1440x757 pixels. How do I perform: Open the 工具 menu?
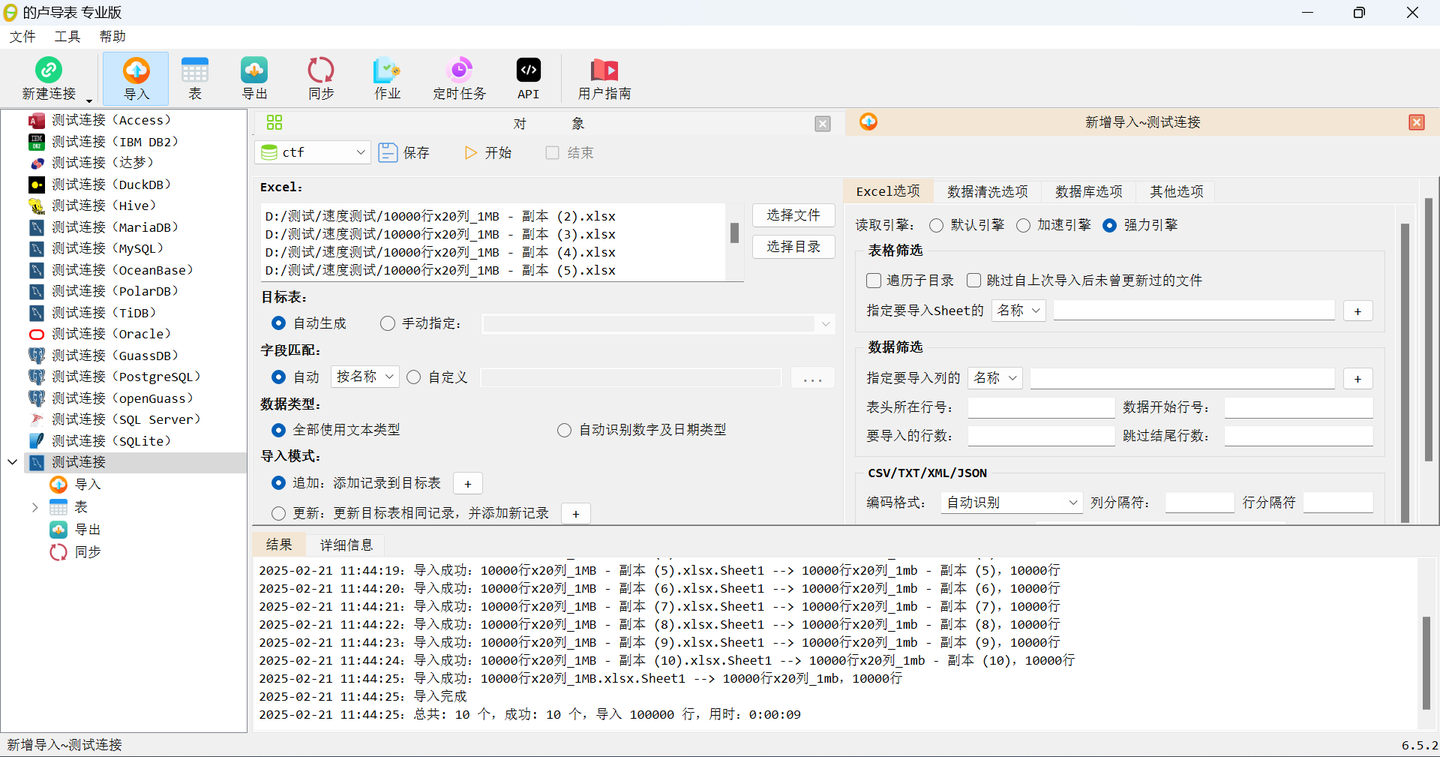tap(66, 36)
